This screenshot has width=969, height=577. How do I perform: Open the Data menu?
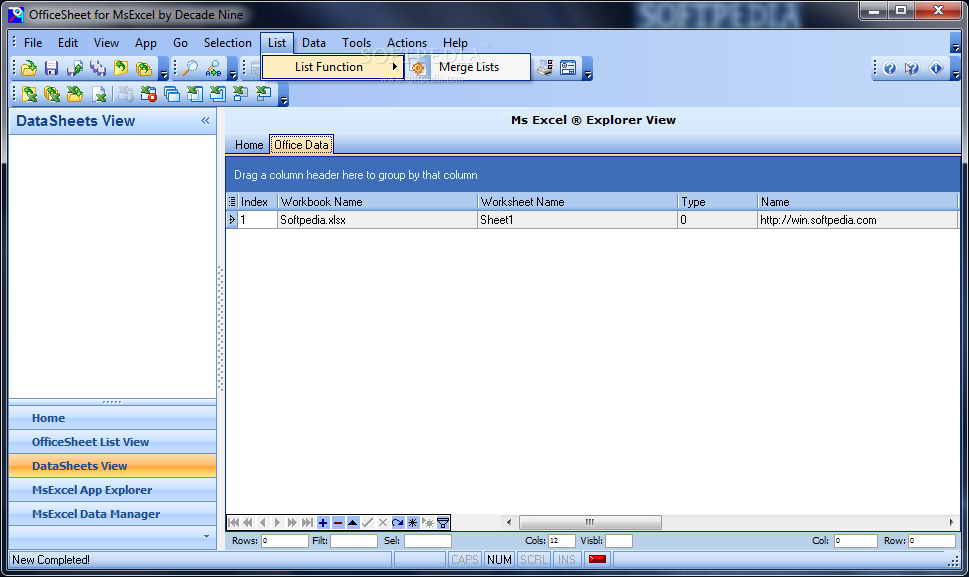(x=313, y=43)
